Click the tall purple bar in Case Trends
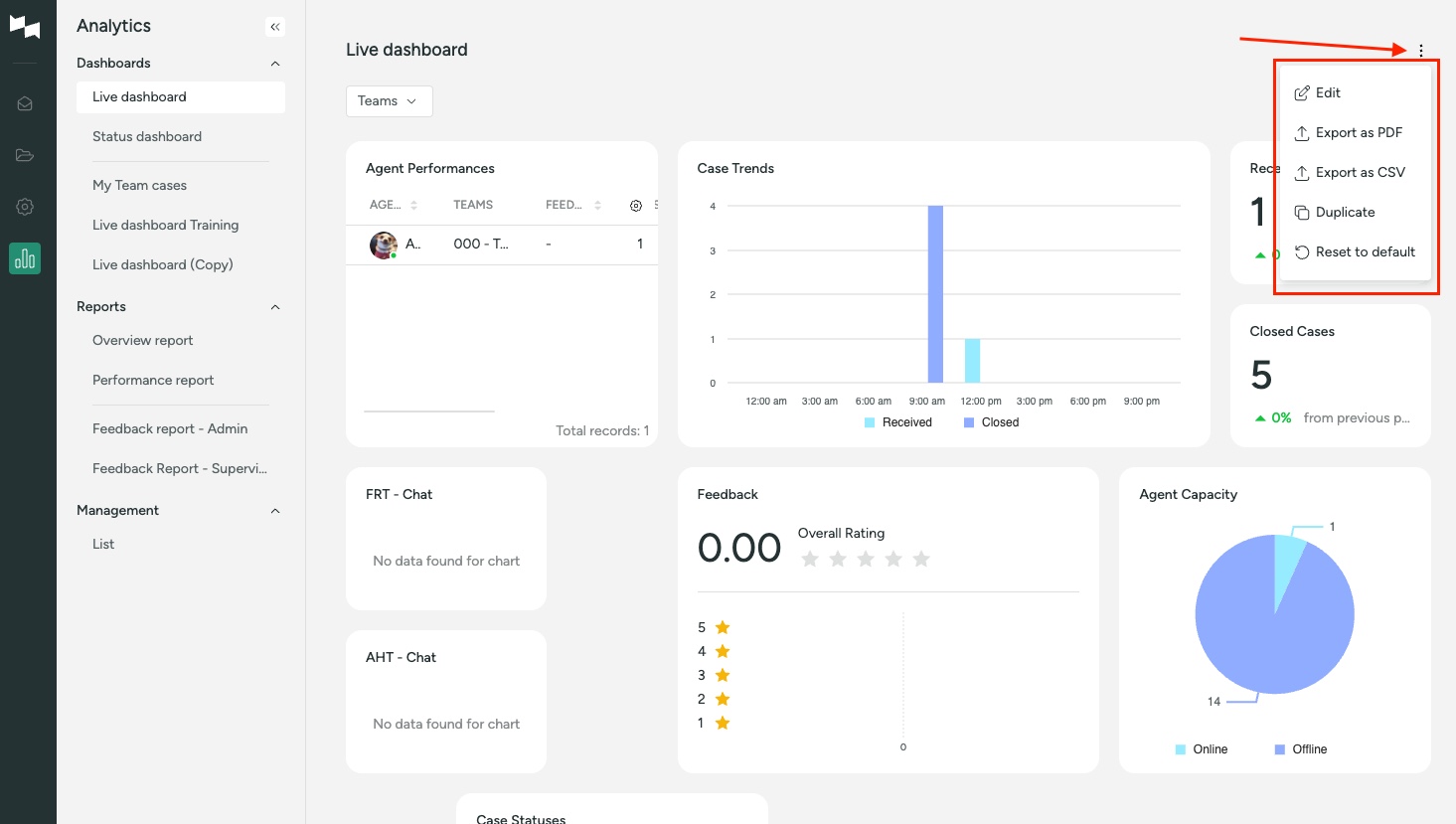 (x=935, y=294)
